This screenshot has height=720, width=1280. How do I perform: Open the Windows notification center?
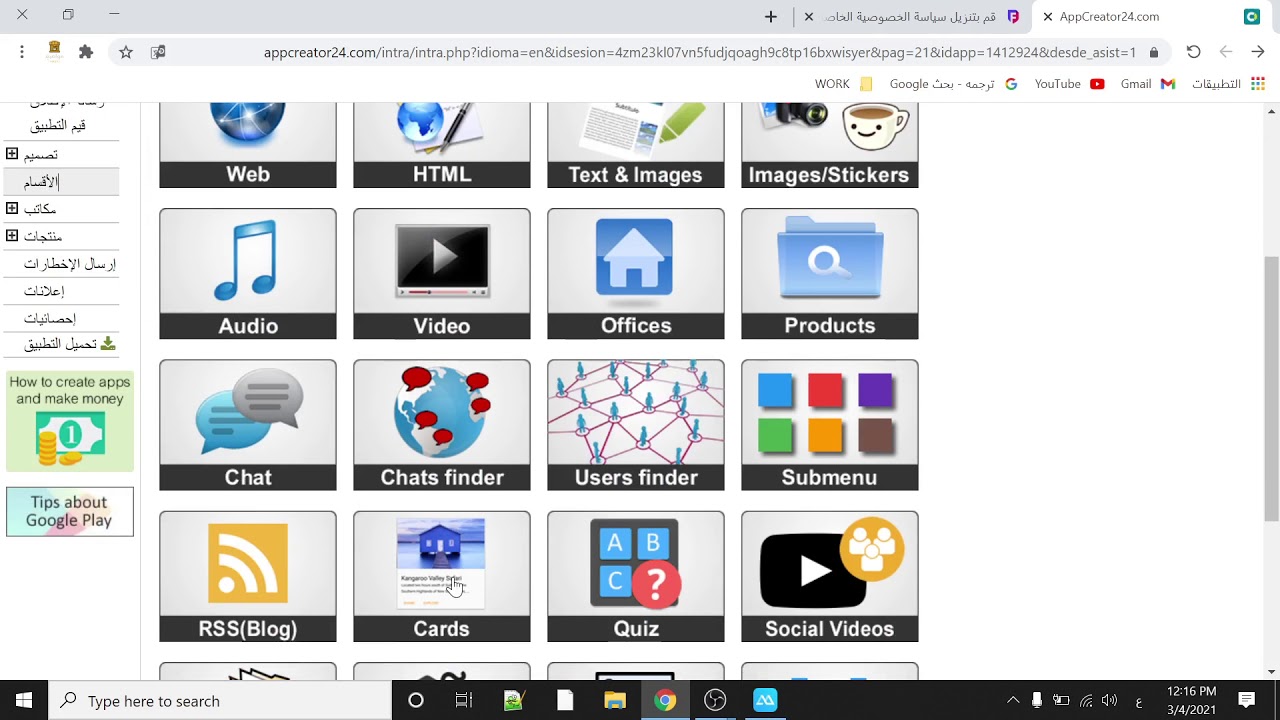[x=1247, y=700]
